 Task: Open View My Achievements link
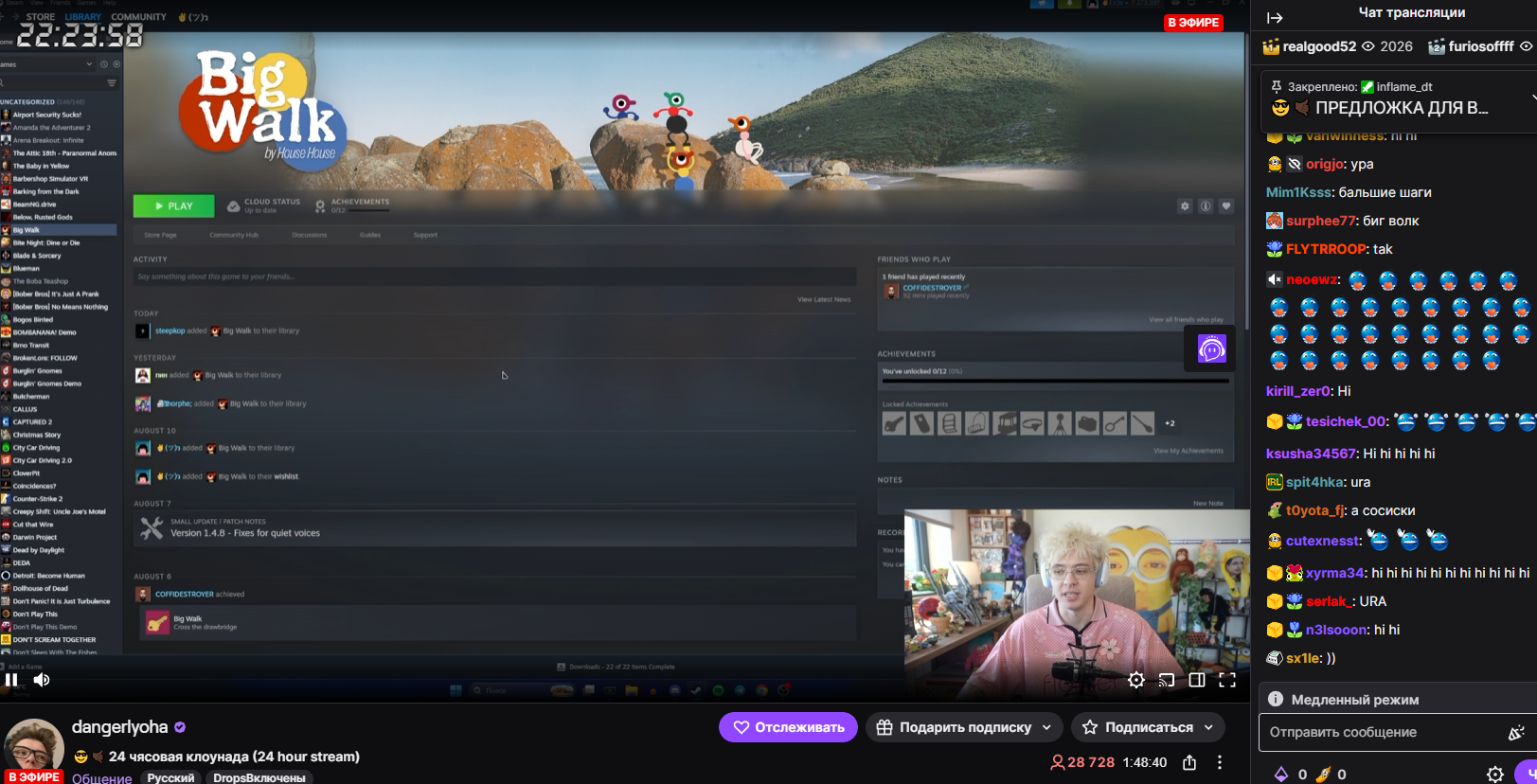[x=1188, y=451]
